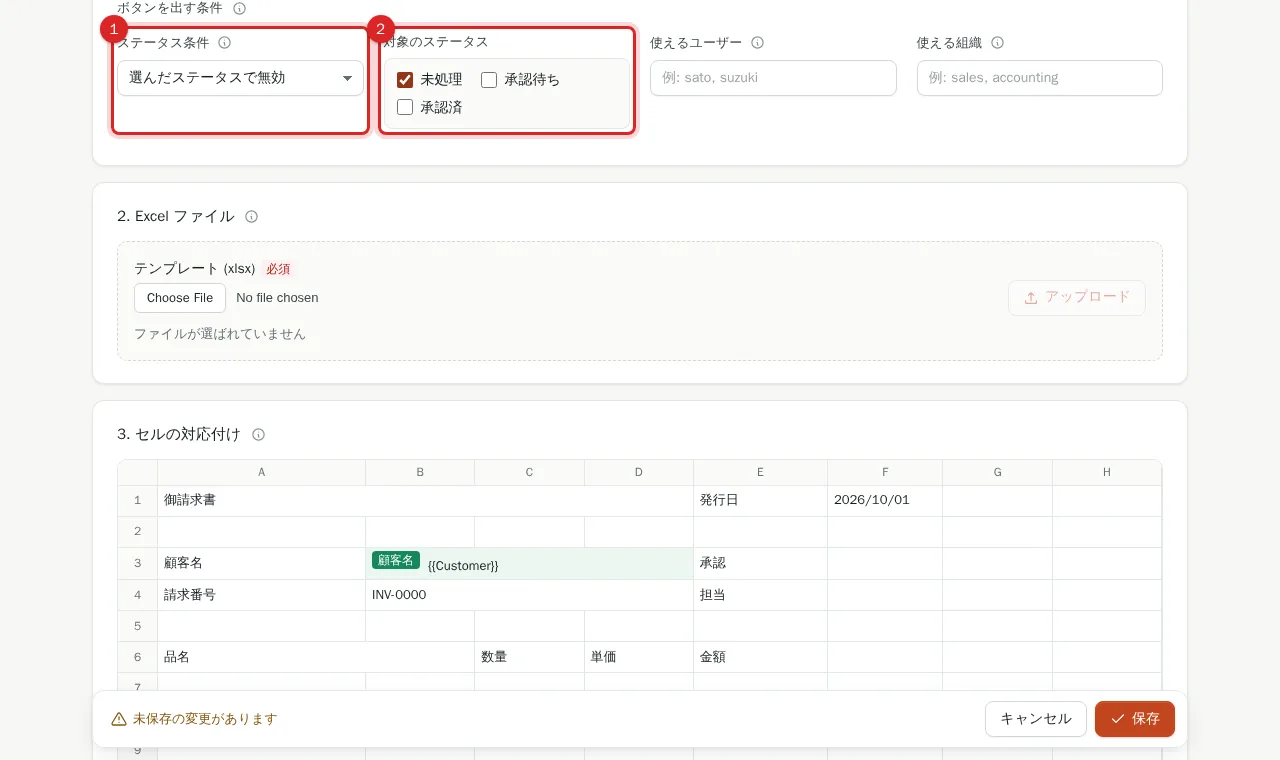Save changes with the 保存 button
Image resolution: width=1280 pixels, height=760 pixels.
1135,719
